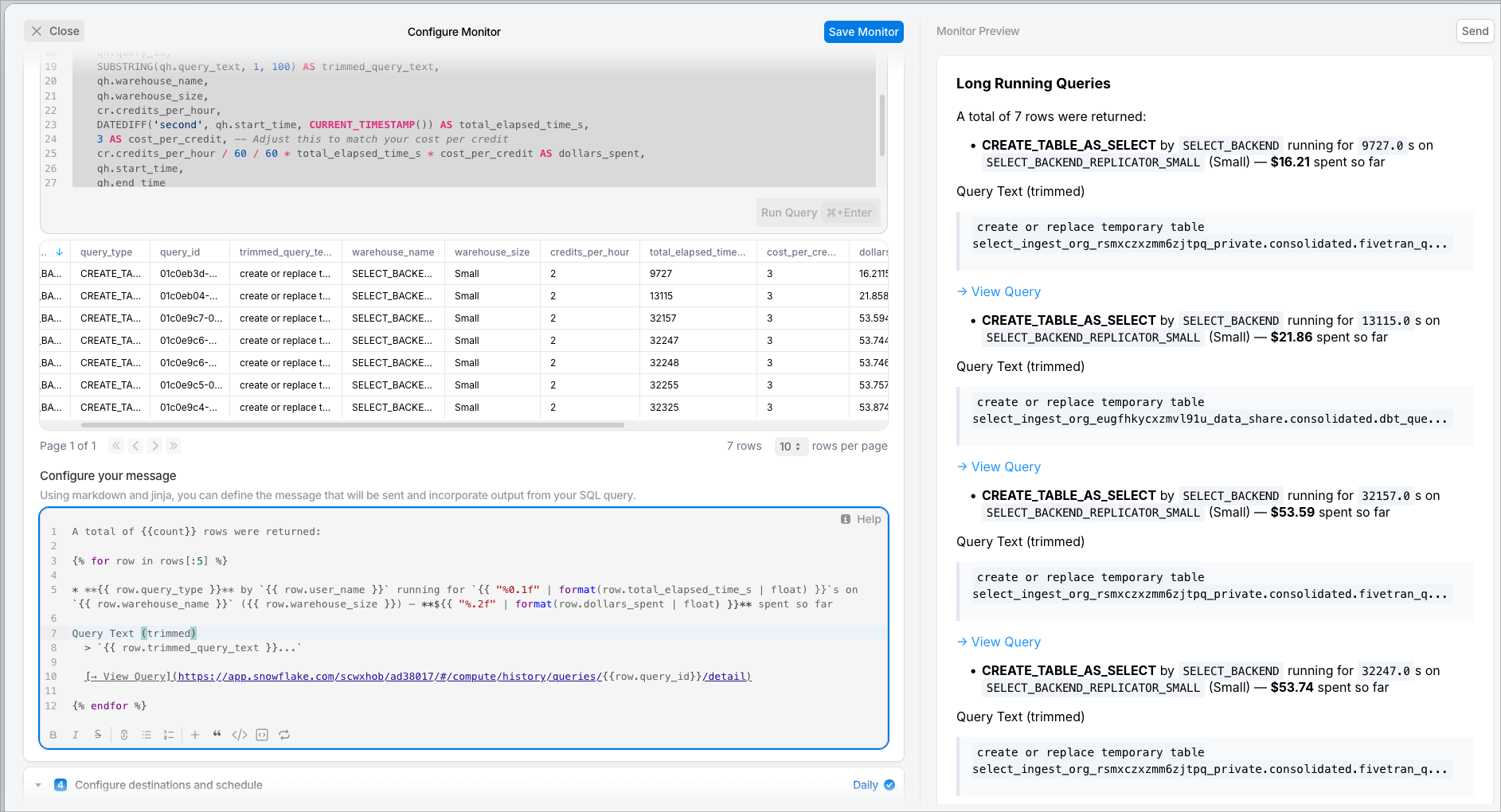Sort by credits_per_hour column header
This screenshot has width=1501, height=812.
tap(589, 252)
